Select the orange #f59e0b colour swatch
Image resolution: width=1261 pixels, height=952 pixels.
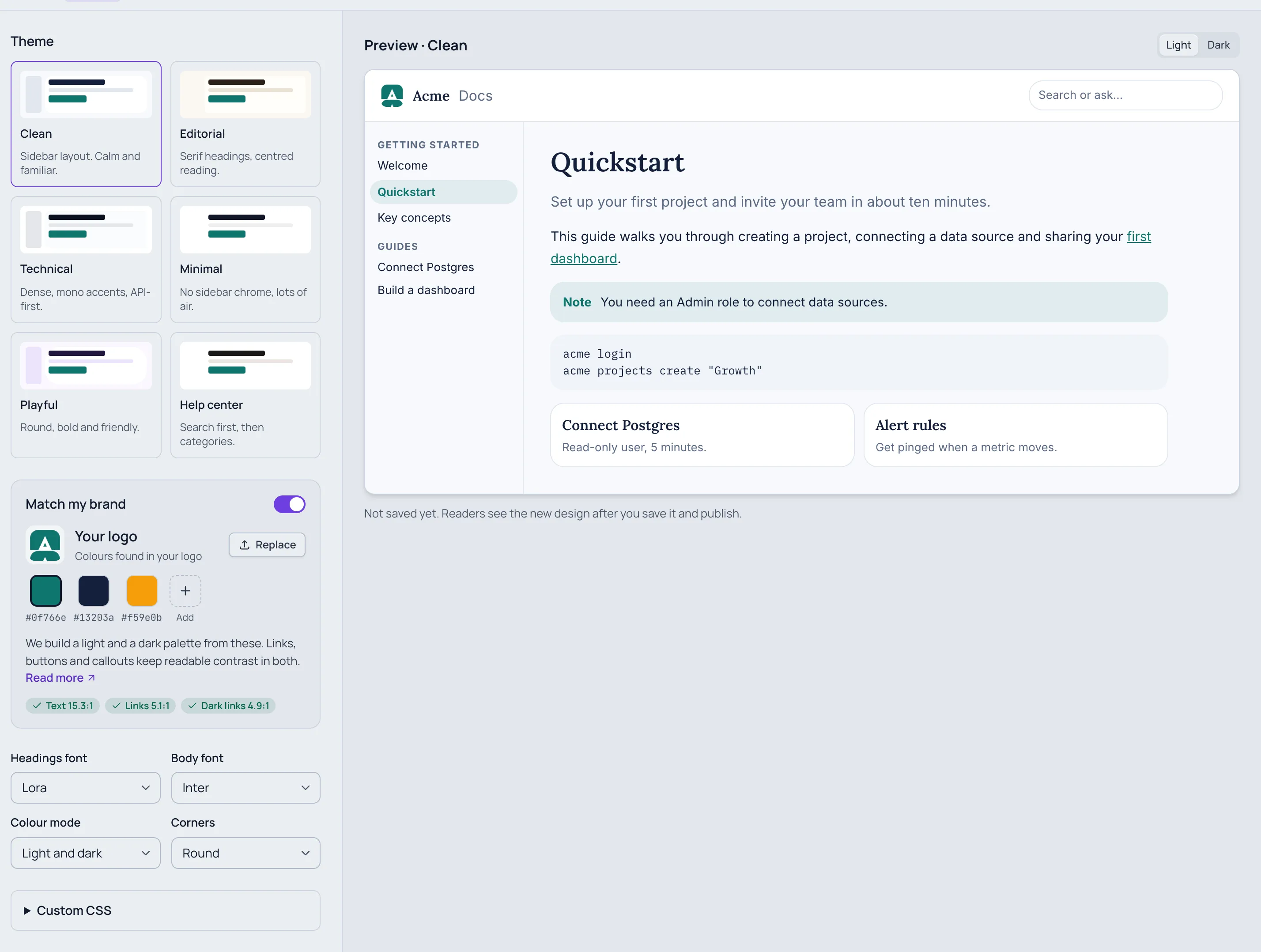tap(142, 590)
